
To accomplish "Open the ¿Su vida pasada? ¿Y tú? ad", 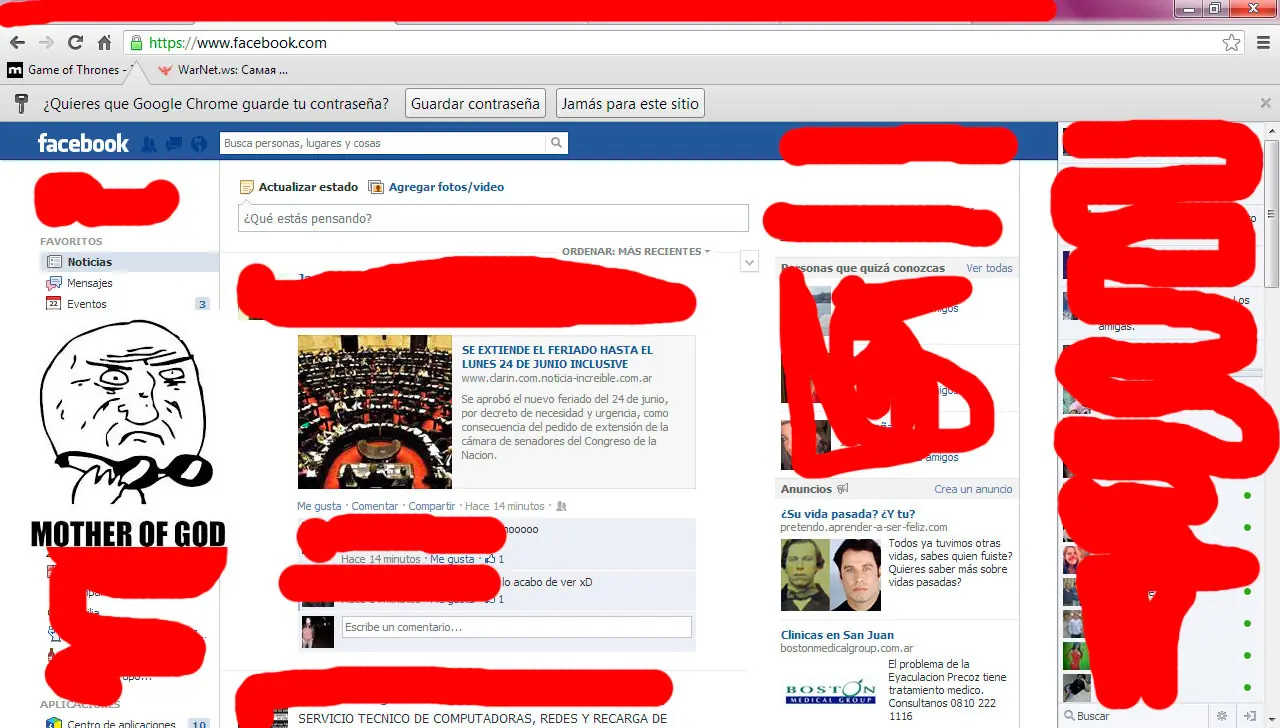I will point(848,514).
